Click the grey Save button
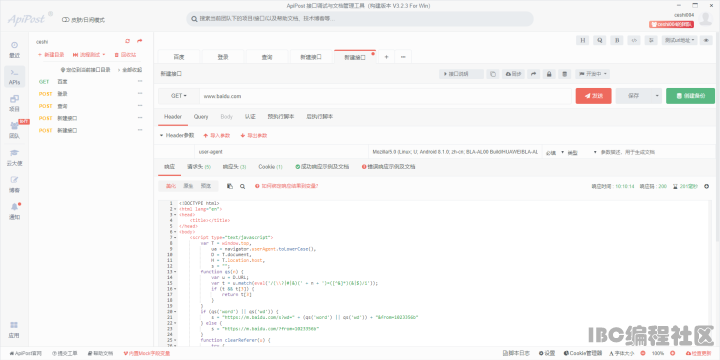720x360 pixels. click(x=634, y=96)
